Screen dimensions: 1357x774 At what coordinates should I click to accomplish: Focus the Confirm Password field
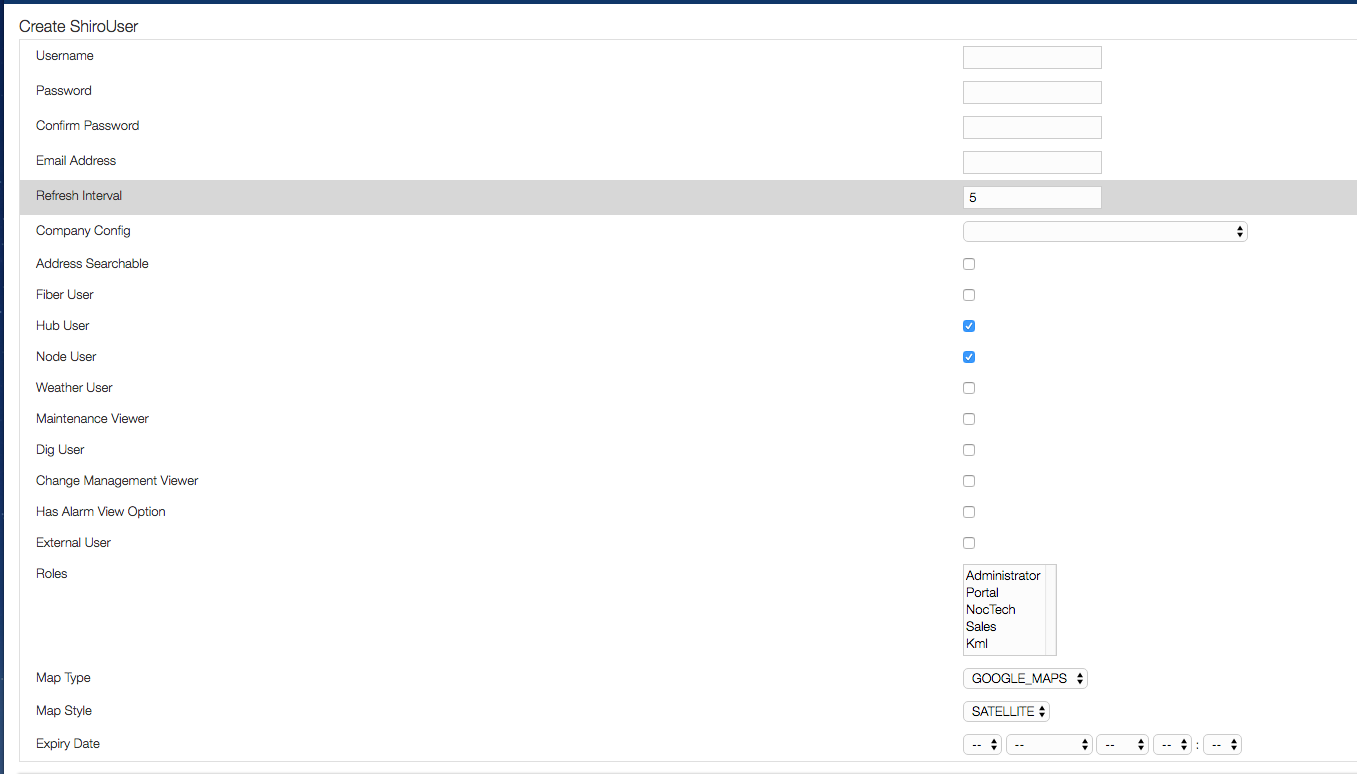[1031, 128]
